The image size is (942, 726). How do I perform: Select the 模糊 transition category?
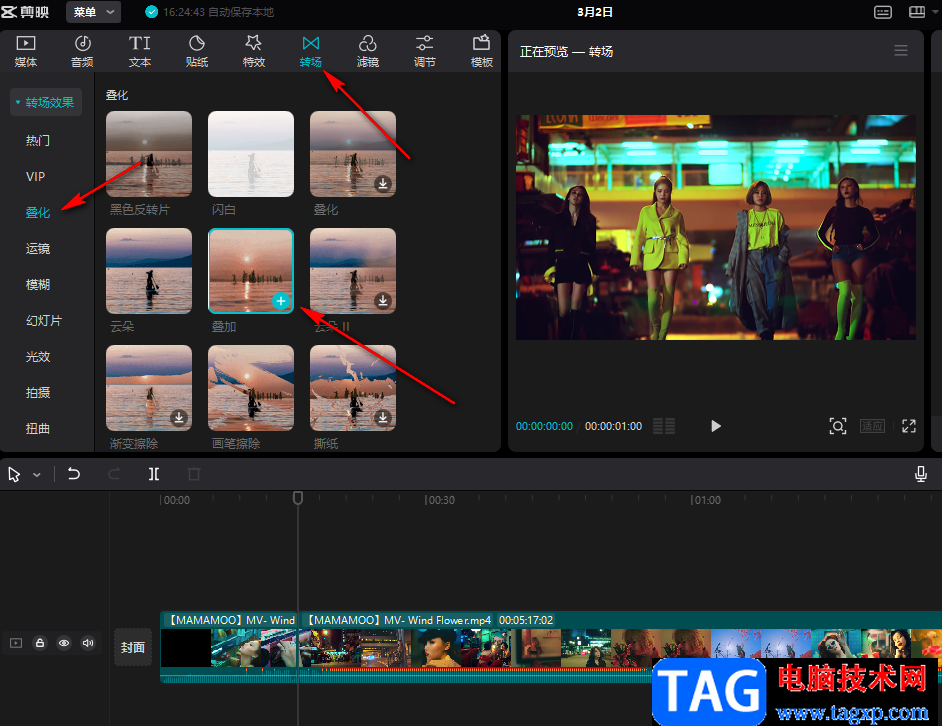pyautogui.click(x=38, y=285)
